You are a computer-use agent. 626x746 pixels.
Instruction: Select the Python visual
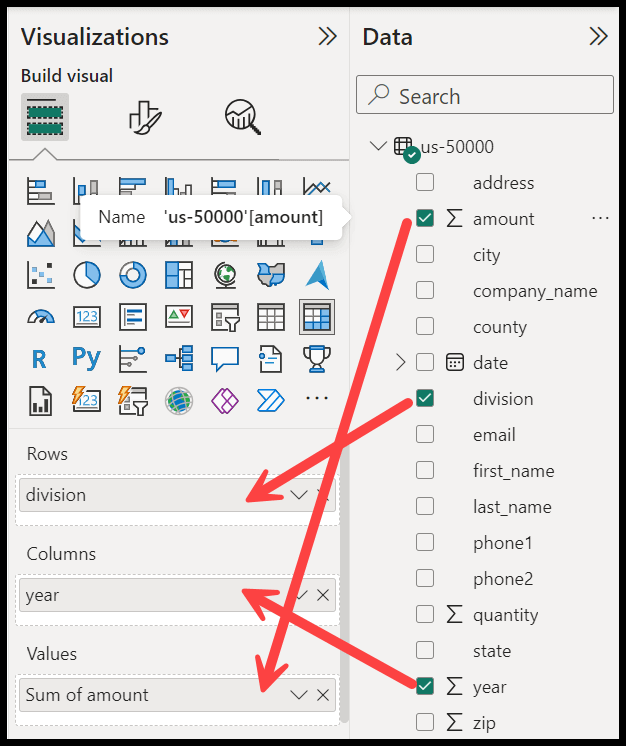point(87,358)
